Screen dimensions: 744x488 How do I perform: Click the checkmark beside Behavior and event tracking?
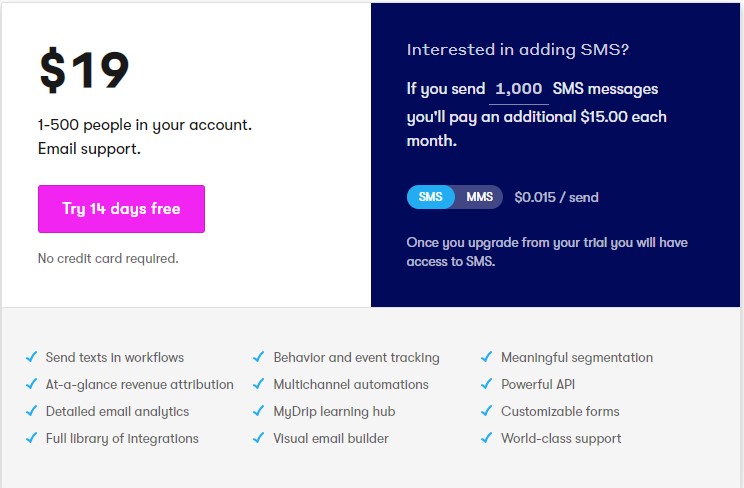(x=259, y=357)
